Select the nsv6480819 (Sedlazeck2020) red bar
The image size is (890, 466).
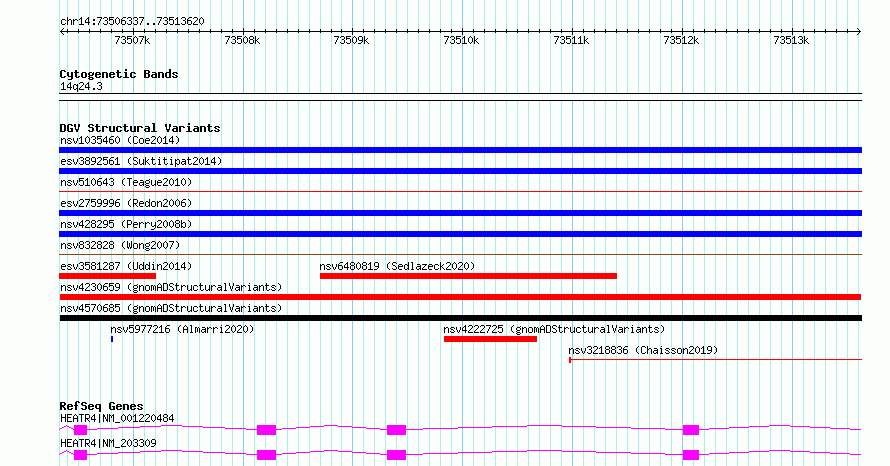[468, 276]
